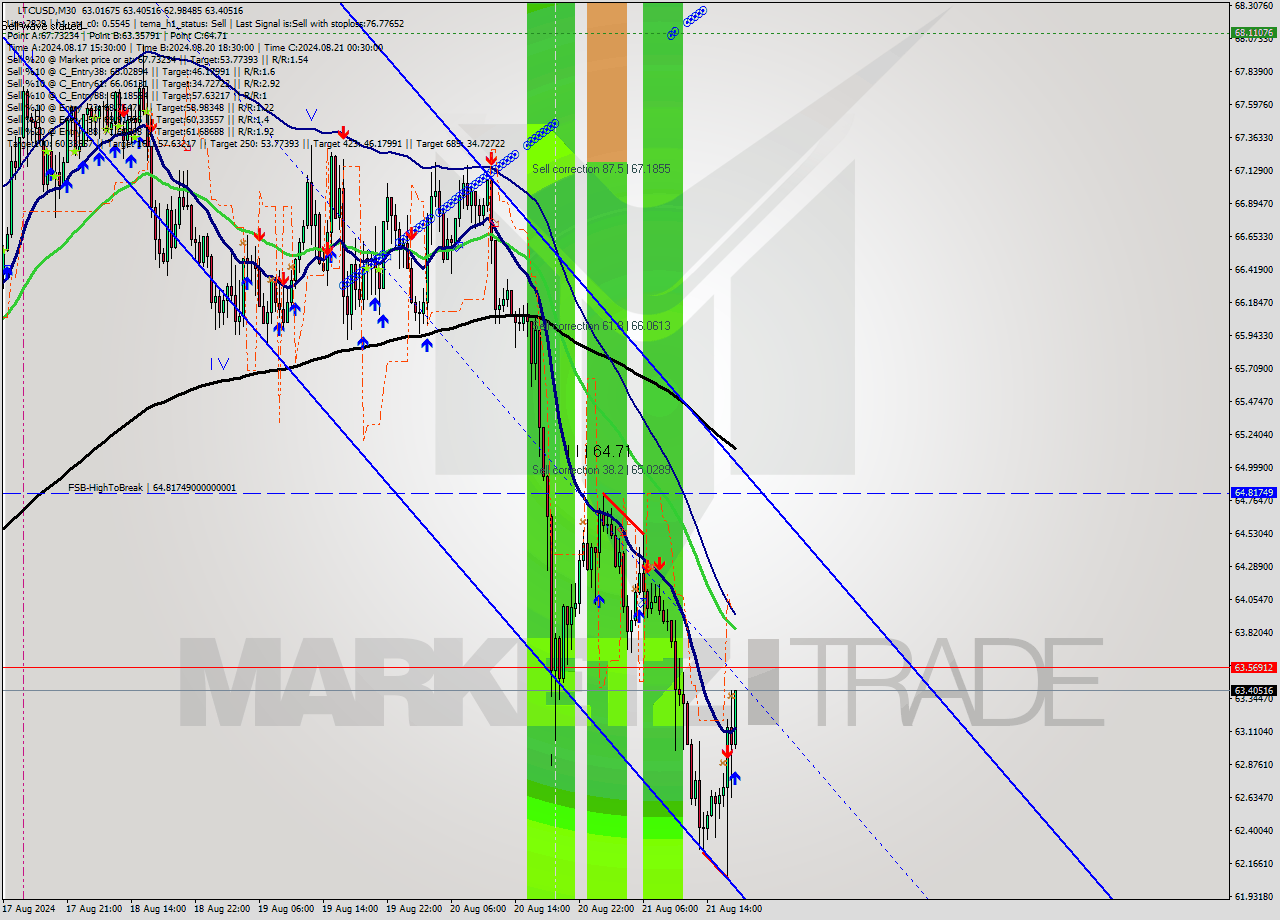Select the blue buy arrow inside the orange-topped band
1280x920 pixels.
599,600
